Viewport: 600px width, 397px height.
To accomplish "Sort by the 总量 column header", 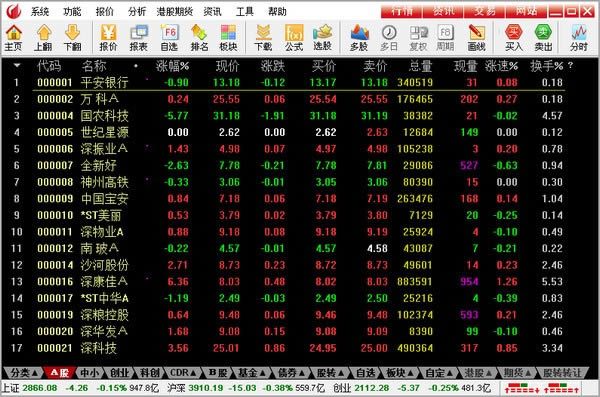I will click(420, 66).
